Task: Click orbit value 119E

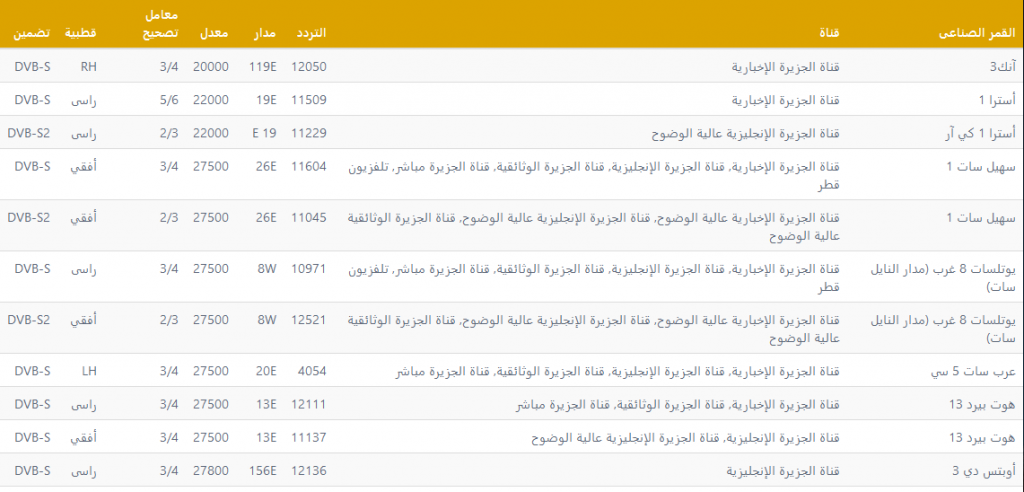Action: coord(263,67)
